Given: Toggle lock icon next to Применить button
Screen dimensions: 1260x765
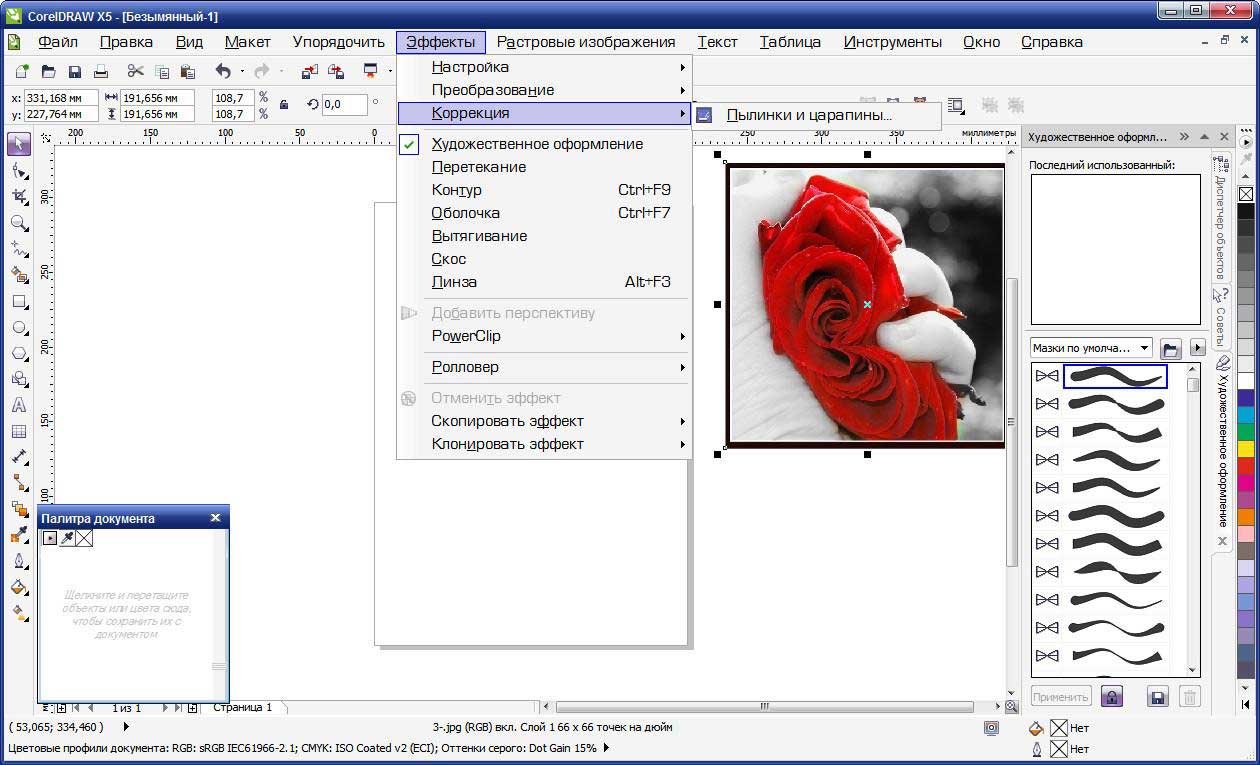Looking at the screenshot, I should (x=1111, y=697).
